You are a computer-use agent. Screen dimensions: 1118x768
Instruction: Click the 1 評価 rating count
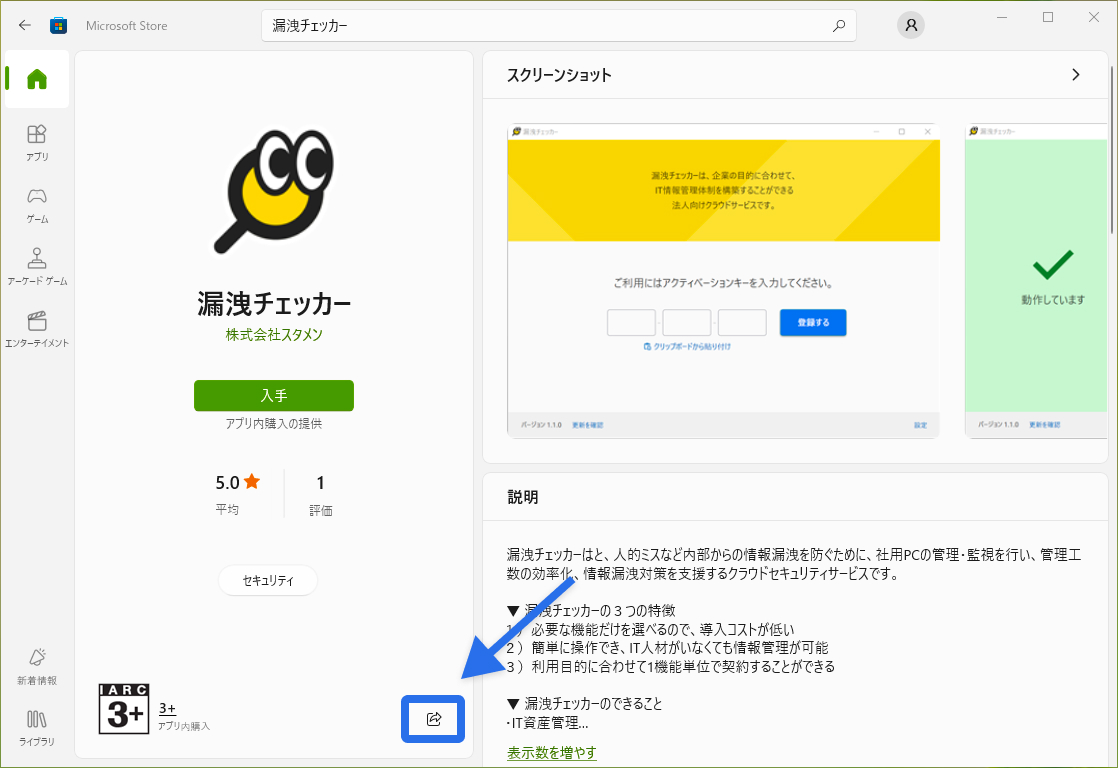[x=320, y=494]
